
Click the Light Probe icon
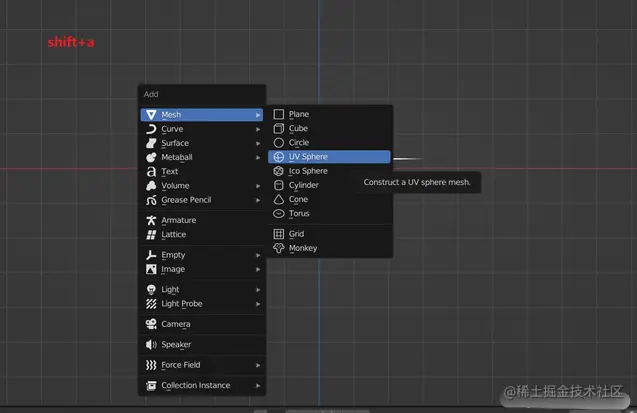tap(151, 304)
